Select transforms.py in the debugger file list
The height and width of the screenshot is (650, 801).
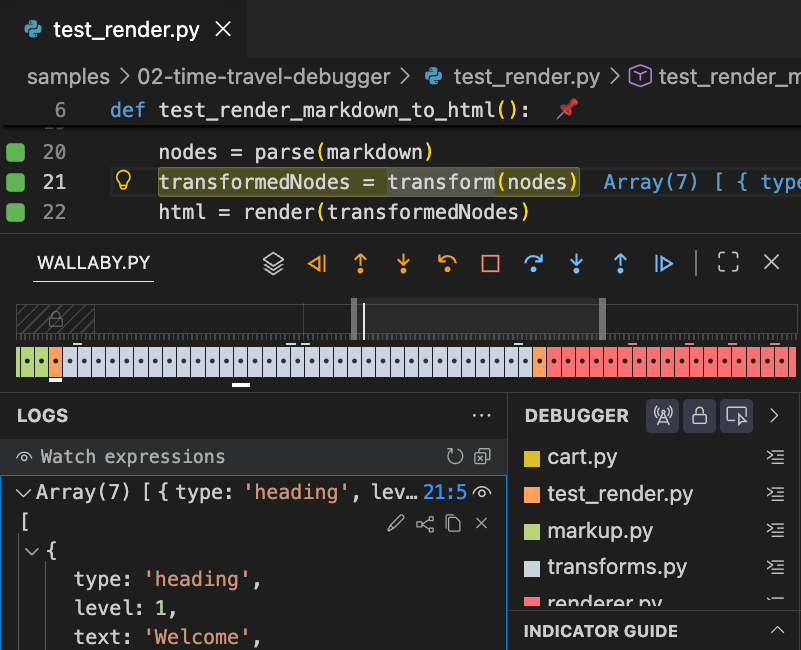[617, 567]
